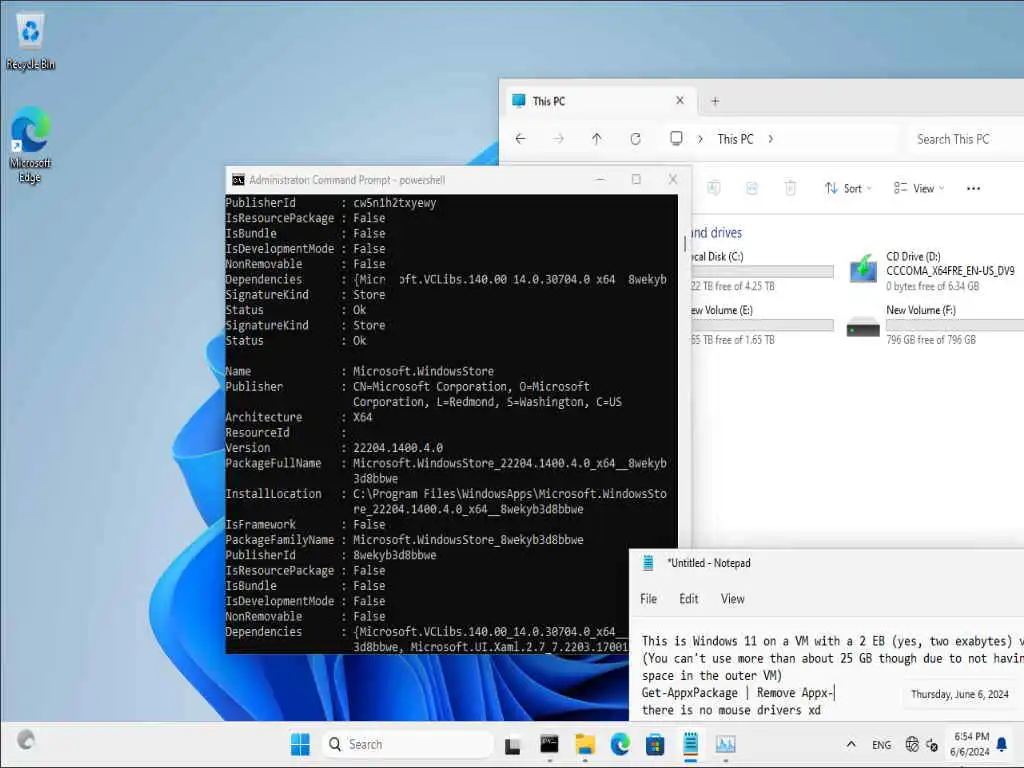Viewport: 1024px width, 768px height.
Task: Click the '796 GB free of 796 GB' text
Action: tap(931, 340)
